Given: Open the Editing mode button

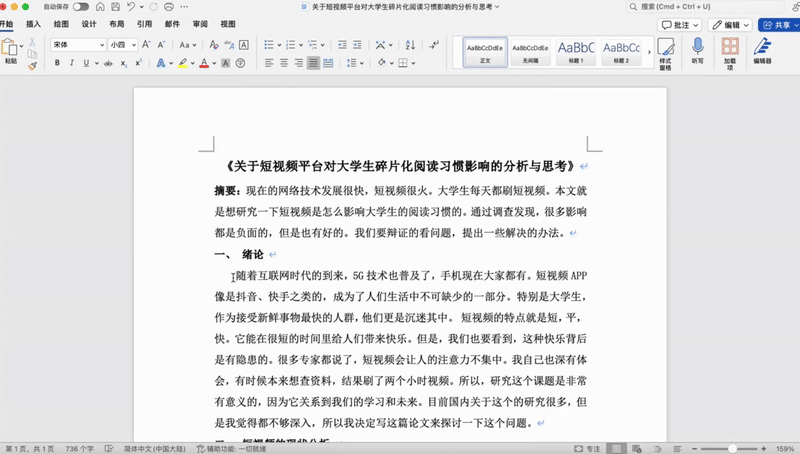Looking at the screenshot, I should point(730,25).
